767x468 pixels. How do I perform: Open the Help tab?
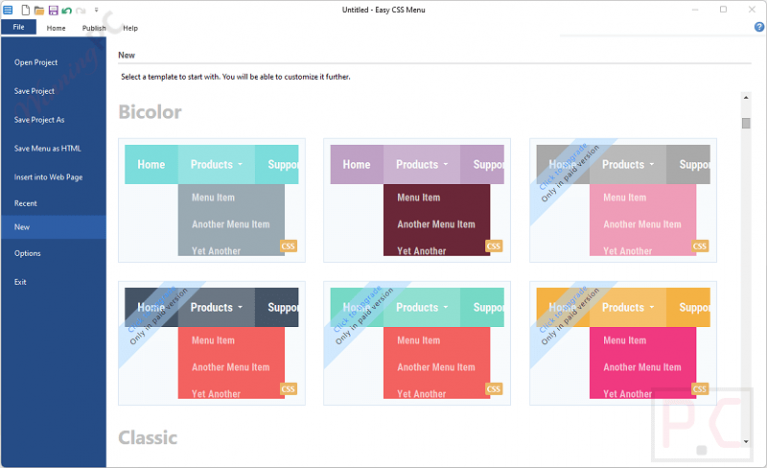click(x=130, y=28)
